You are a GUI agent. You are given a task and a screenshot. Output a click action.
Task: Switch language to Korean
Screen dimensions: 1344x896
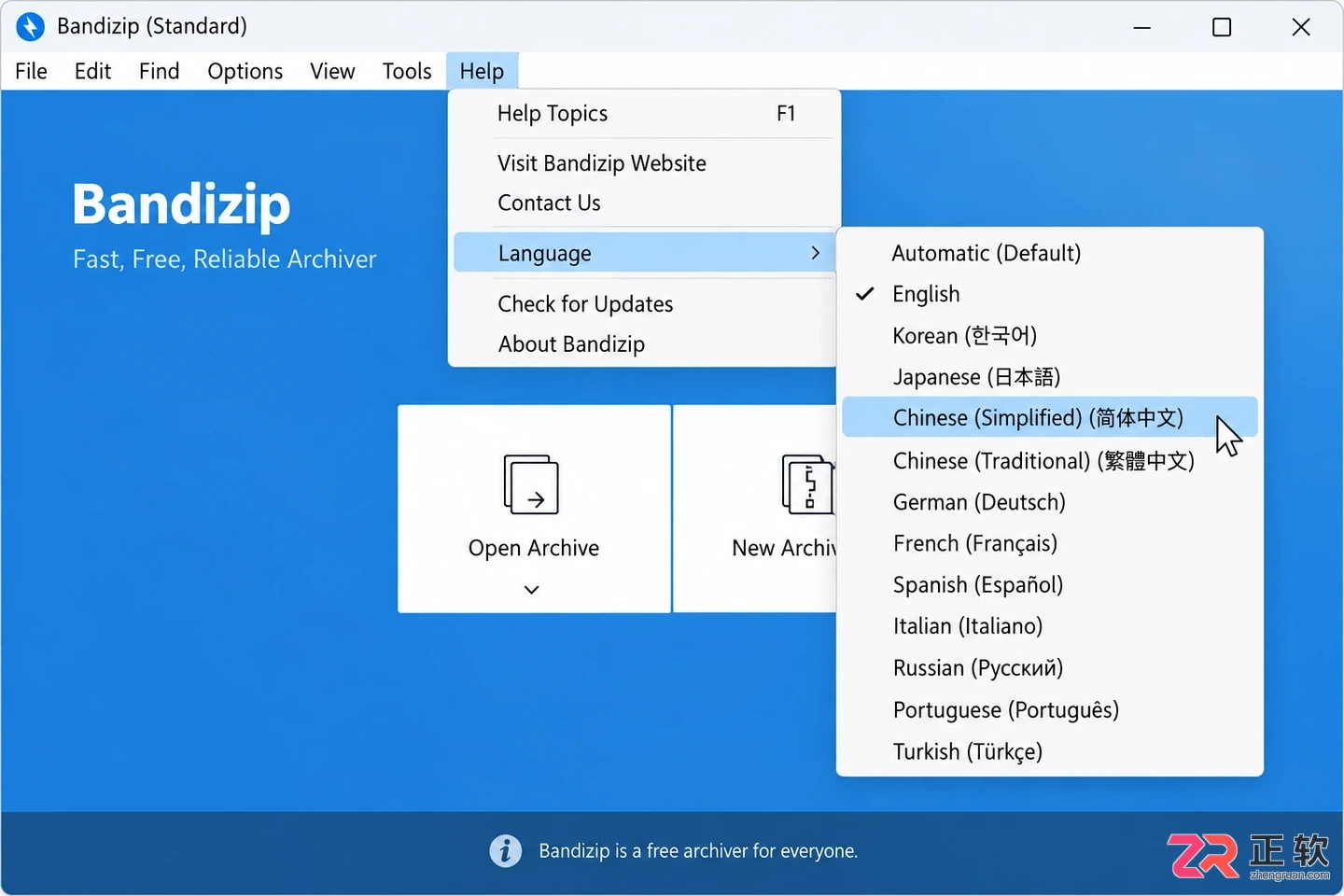click(1050, 335)
